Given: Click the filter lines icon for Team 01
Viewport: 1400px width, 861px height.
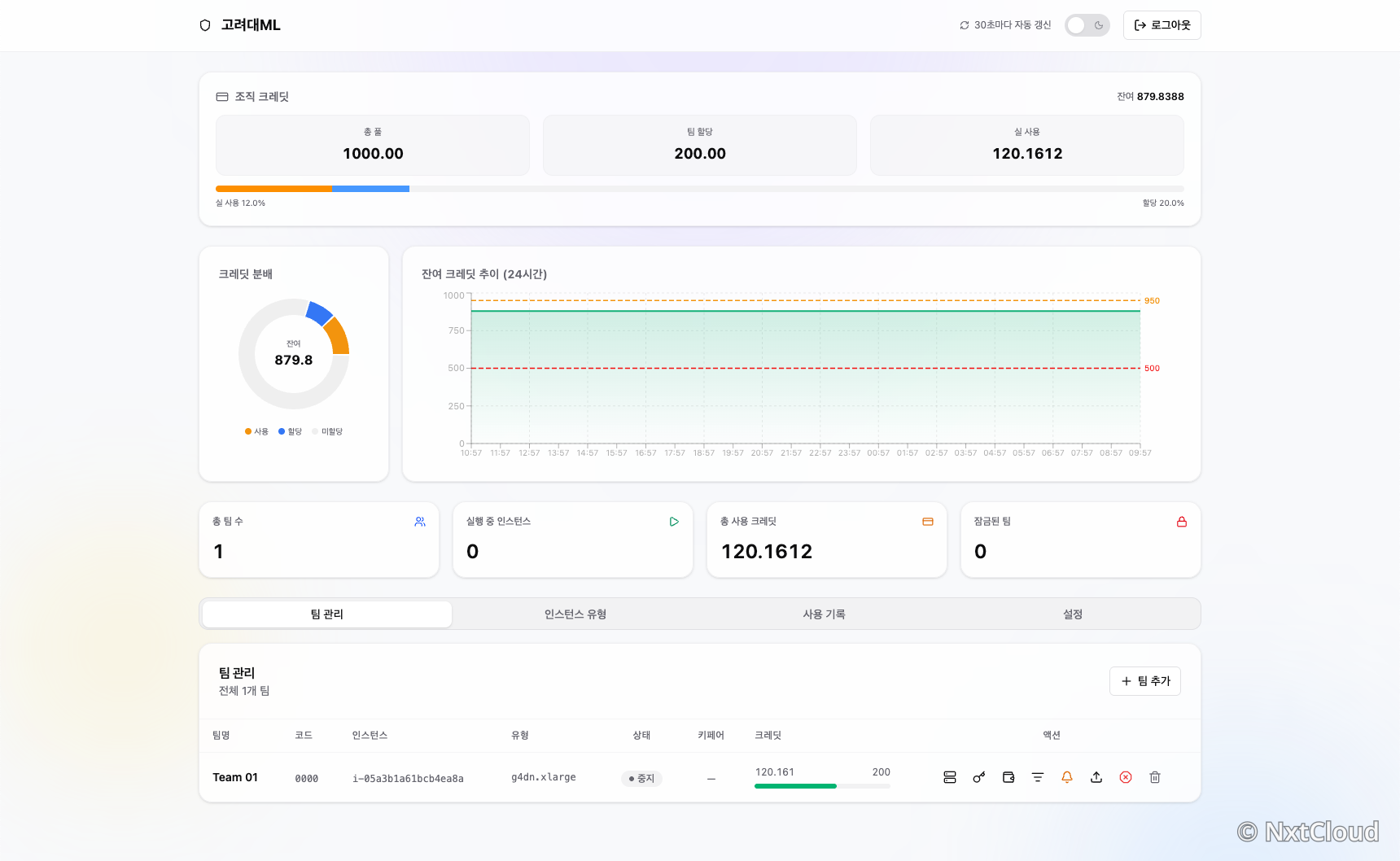Looking at the screenshot, I should pos(1038,777).
